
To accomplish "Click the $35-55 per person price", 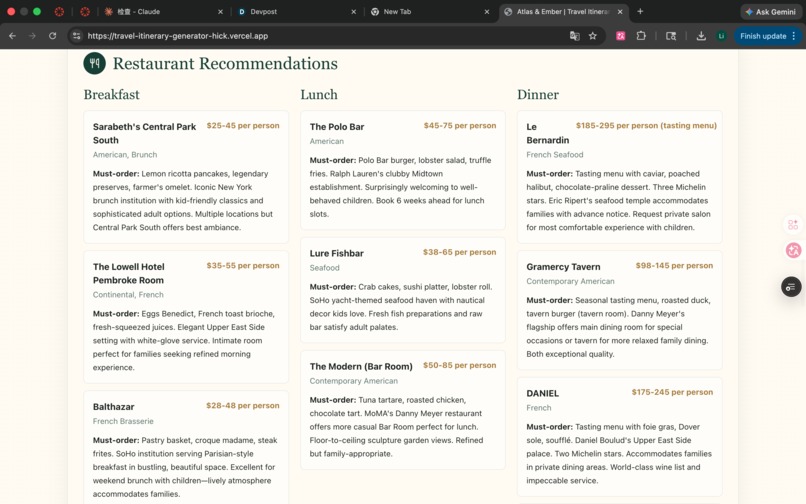I will click(x=243, y=265).
